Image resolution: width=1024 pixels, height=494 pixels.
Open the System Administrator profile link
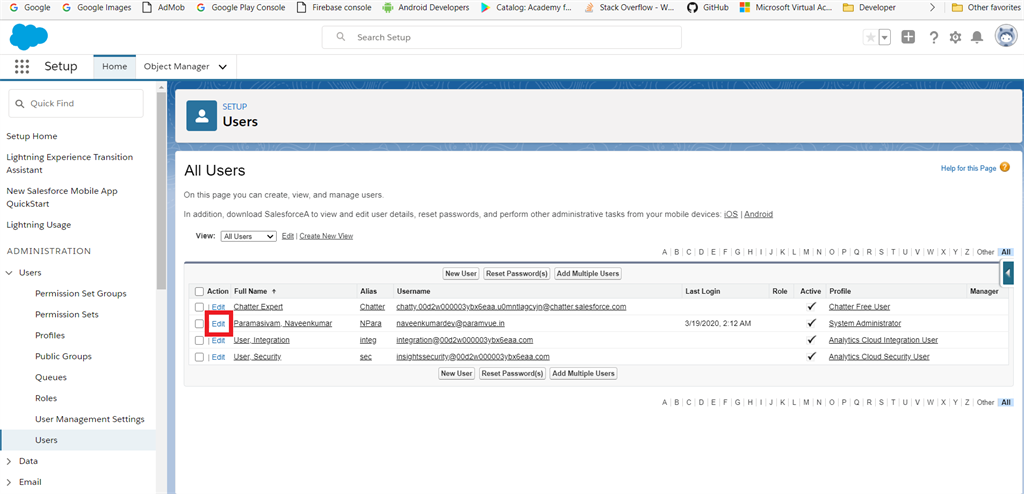coord(865,323)
